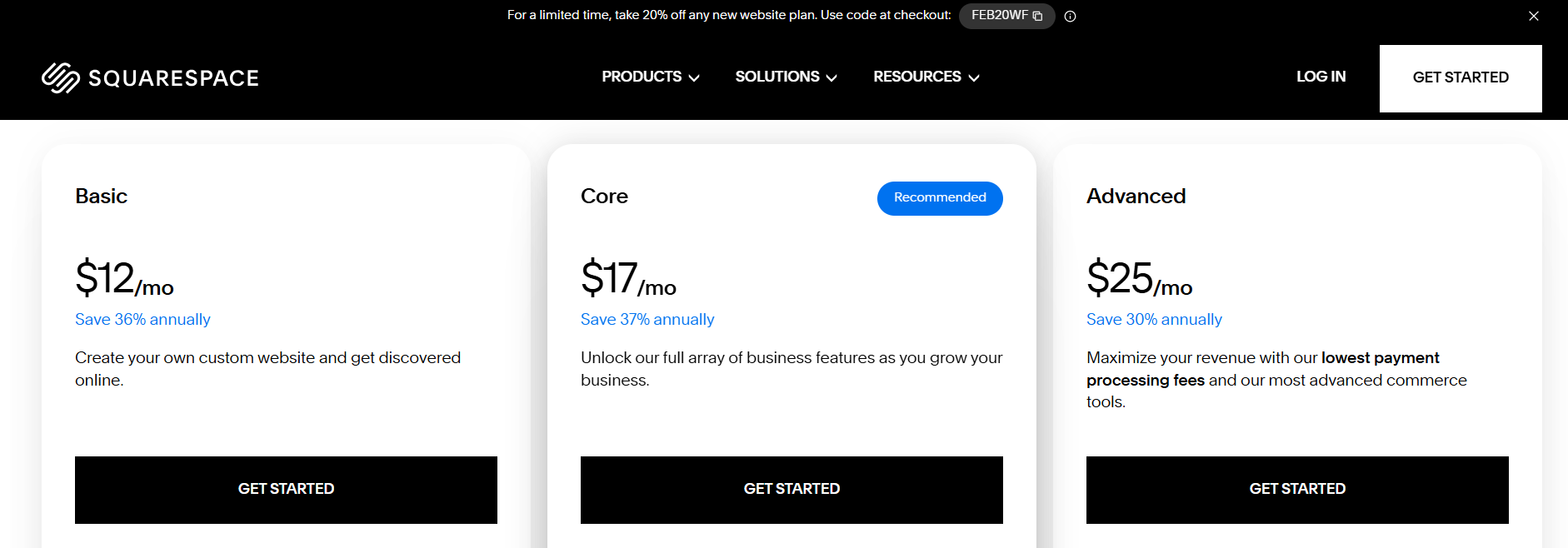Click the copy-to-clipboard icon in the banner
This screenshot has width=1568, height=548.
coord(1036,16)
